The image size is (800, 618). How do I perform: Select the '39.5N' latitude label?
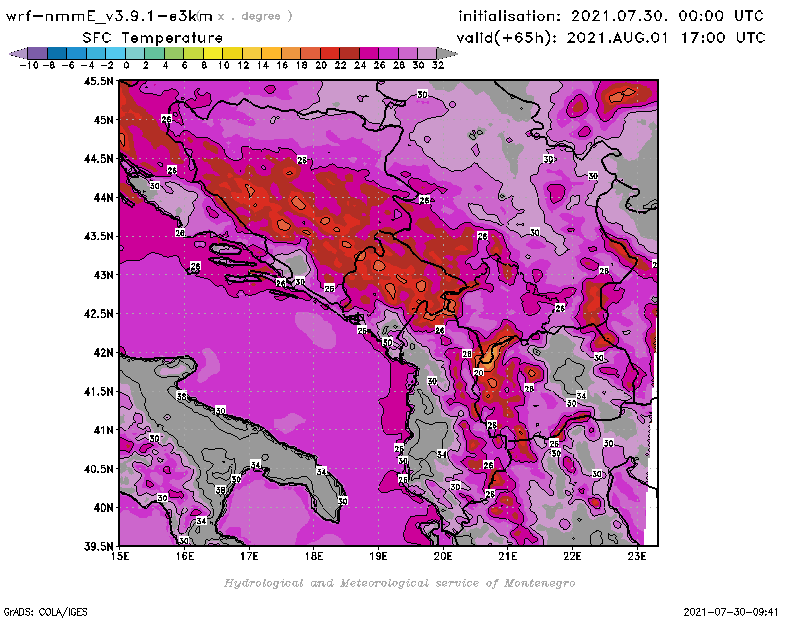98,546
